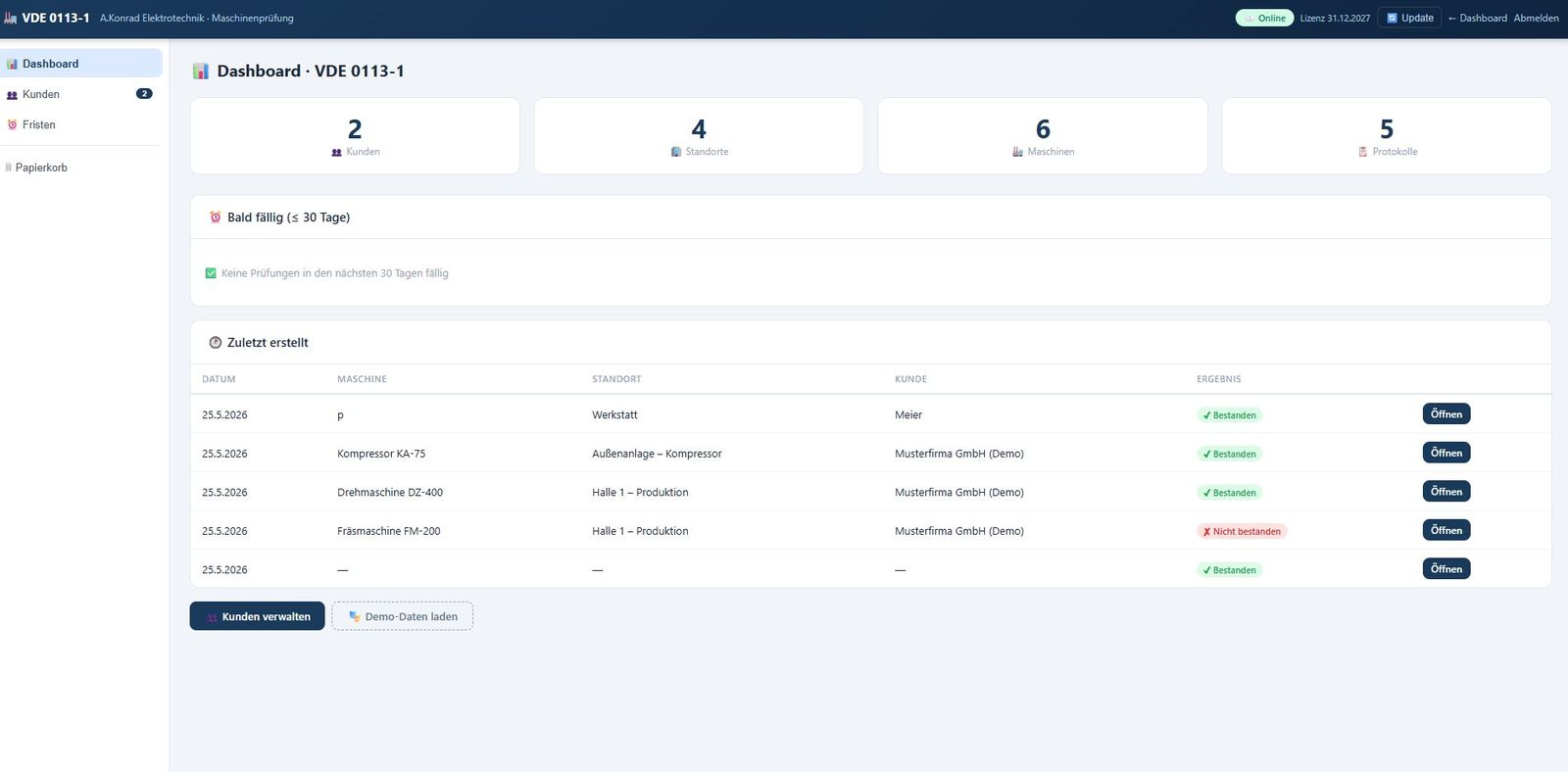Open the Kompressor KA-75 protocol

(x=1446, y=453)
